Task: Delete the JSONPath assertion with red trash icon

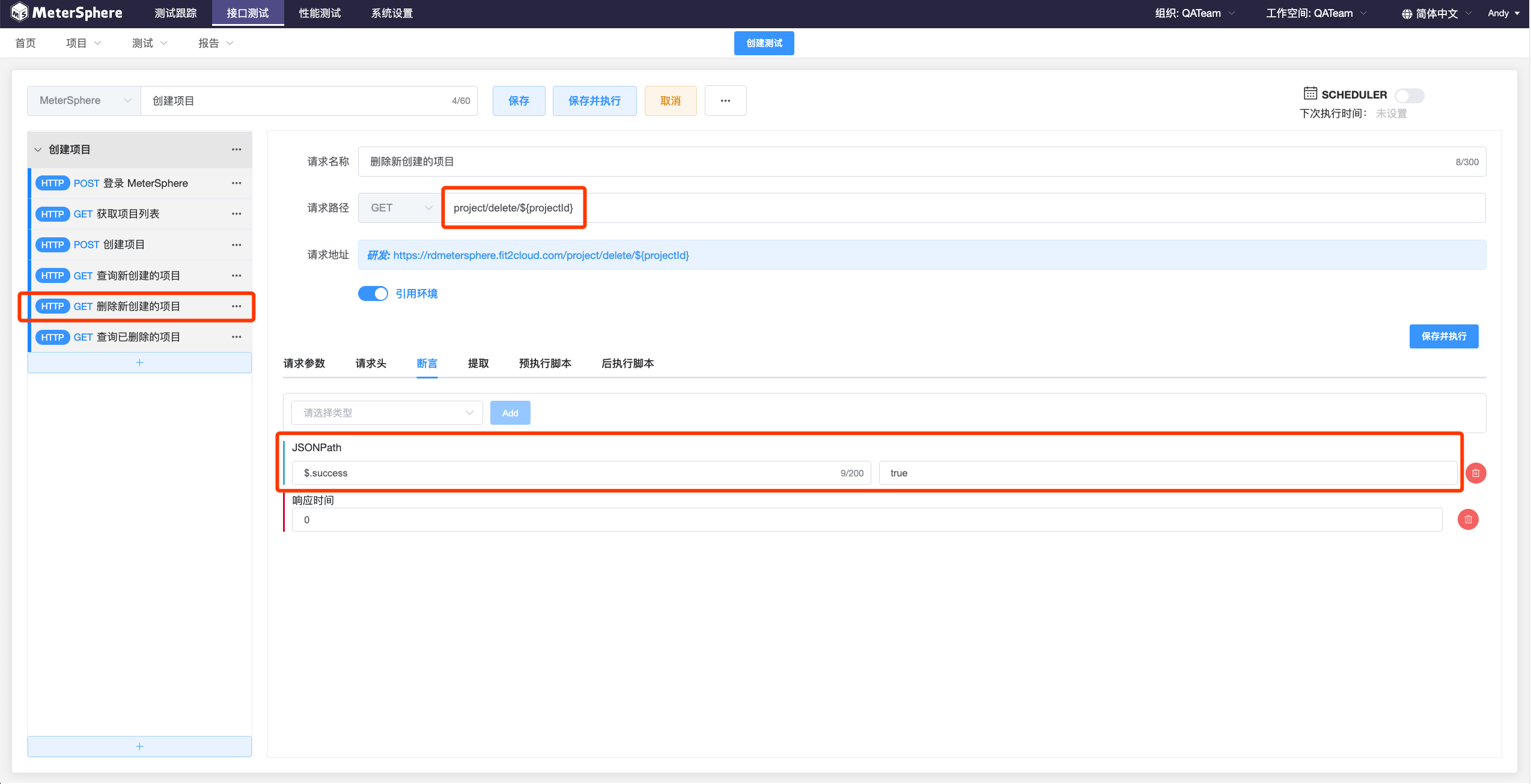Action: tap(1476, 473)
